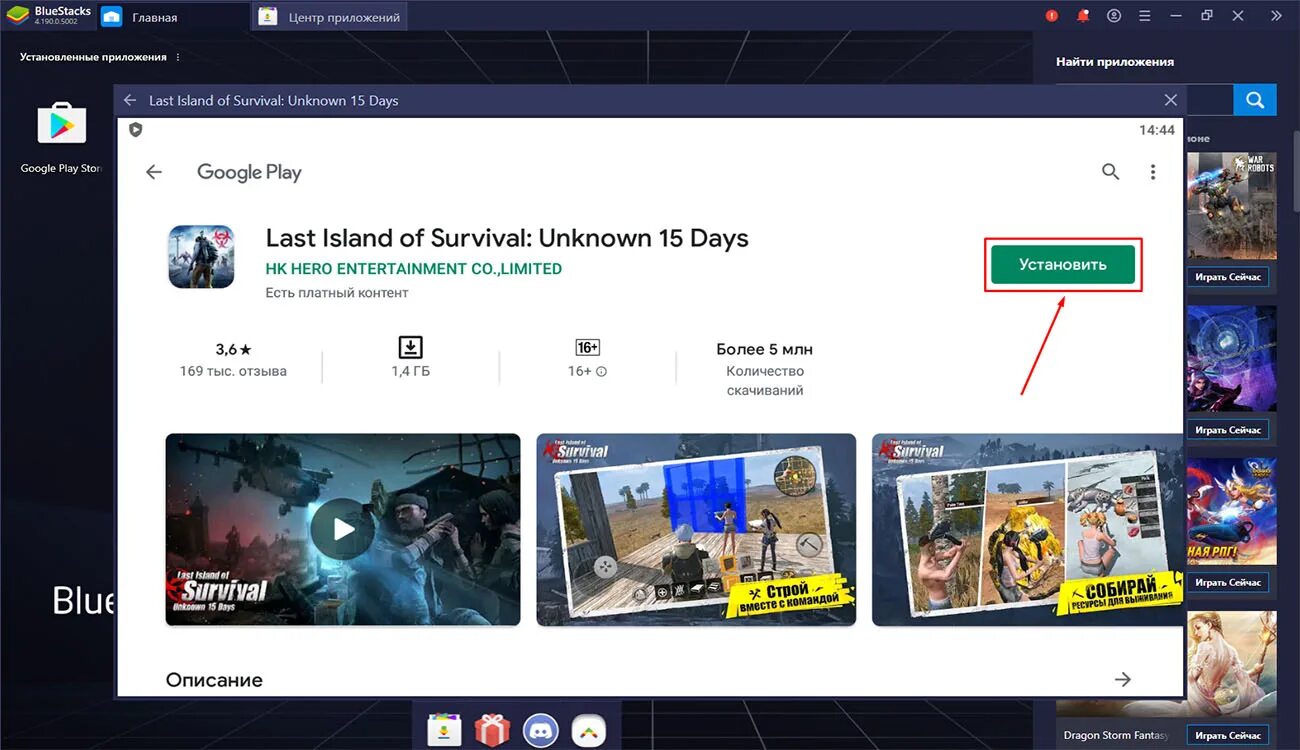Open the BlueStacks arrow-logo dock icon
The height and width of the screenshot is (750, 1300).
click(x=589, y=731)
